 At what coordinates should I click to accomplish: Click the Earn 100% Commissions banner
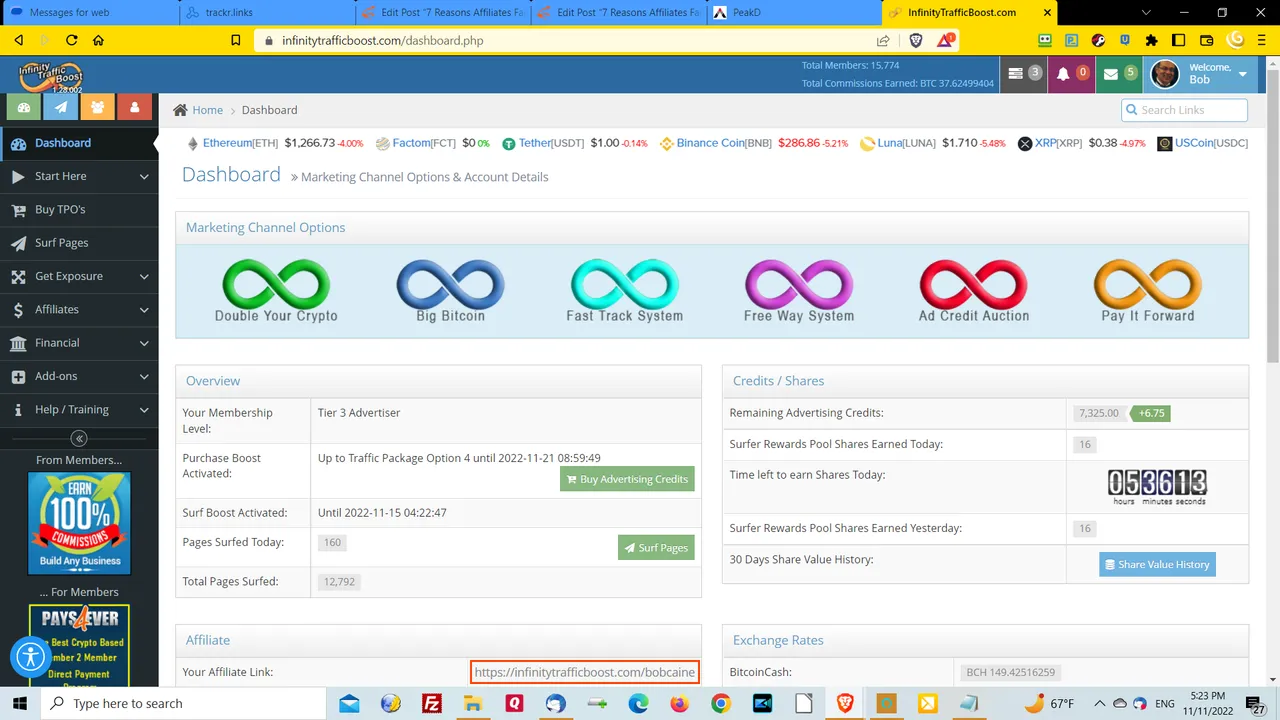coord(79,523)
